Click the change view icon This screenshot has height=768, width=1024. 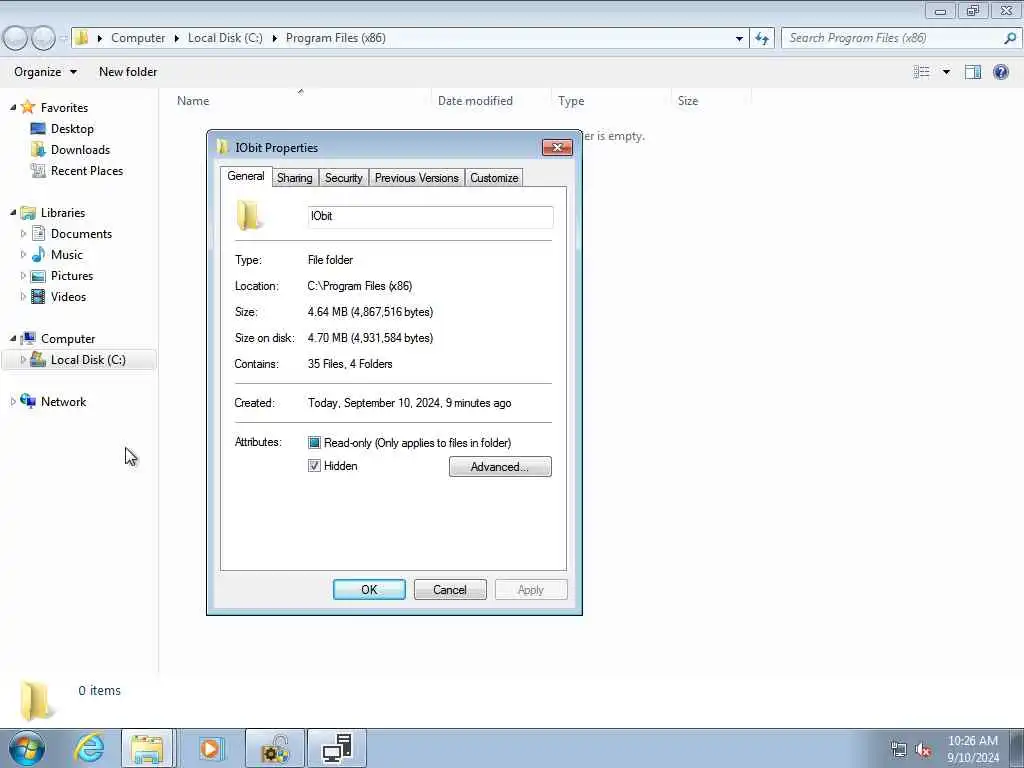921,72
